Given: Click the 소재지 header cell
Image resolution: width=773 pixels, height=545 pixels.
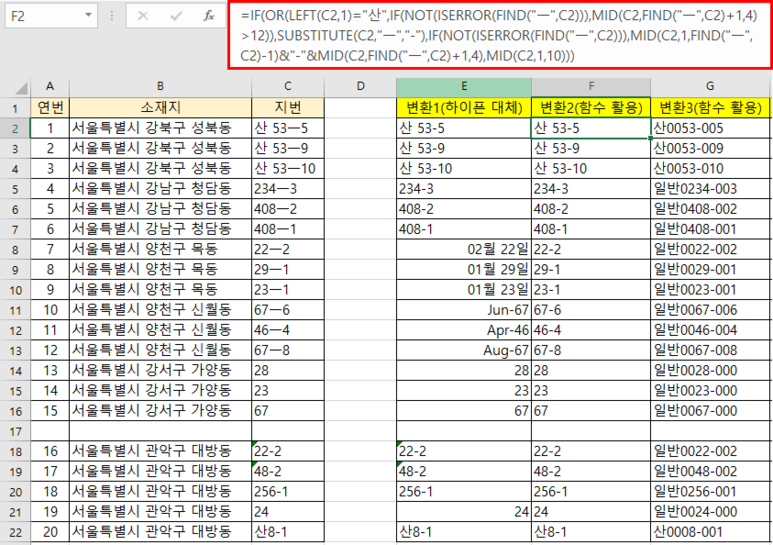Looking at the screenshot, I should (160, 107).
